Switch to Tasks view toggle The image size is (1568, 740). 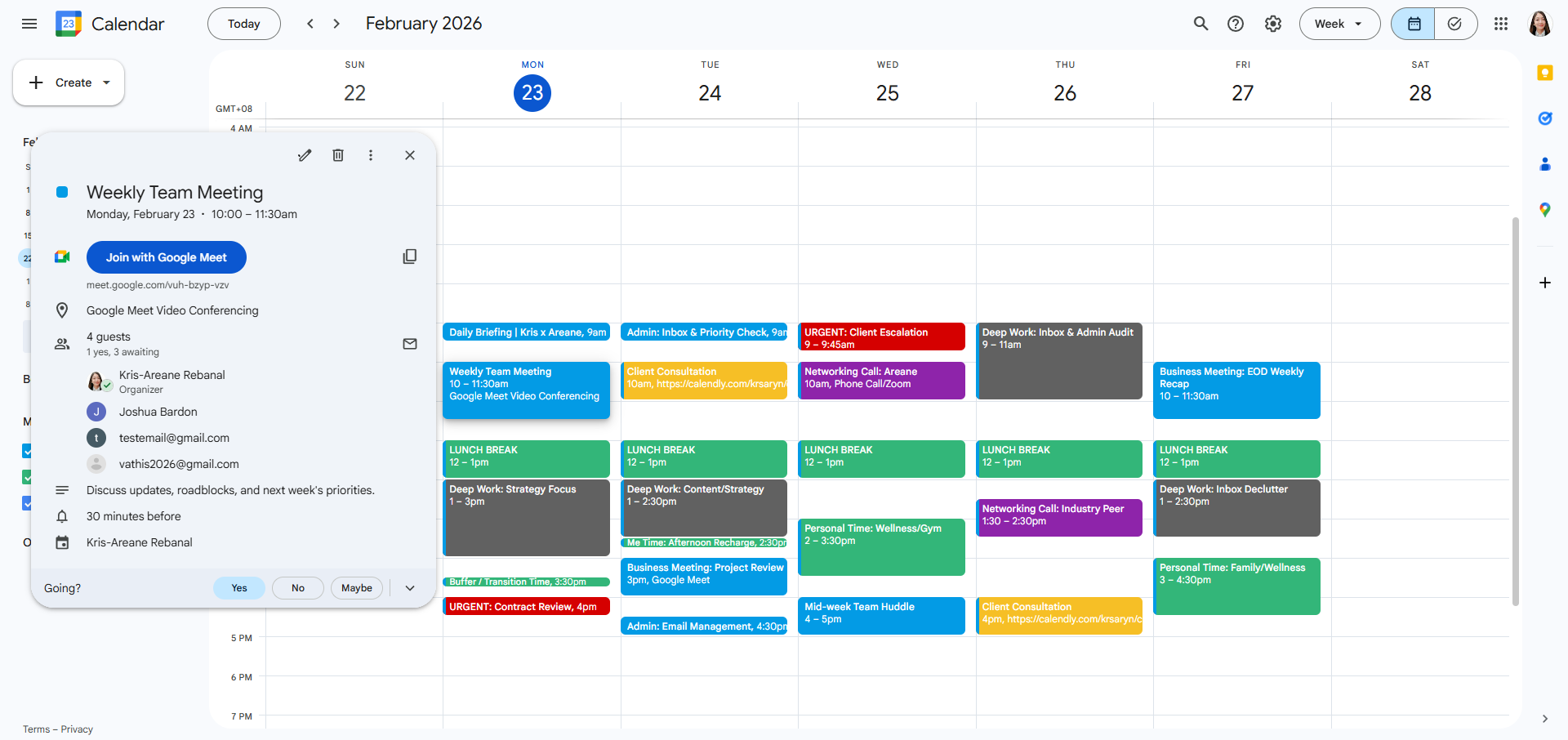tap(1455, 24)
